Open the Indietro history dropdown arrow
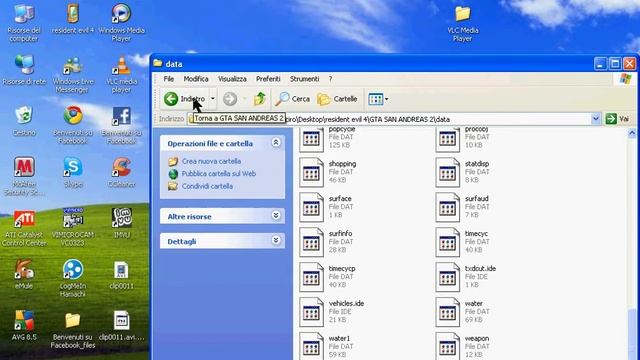 point(213,99)
